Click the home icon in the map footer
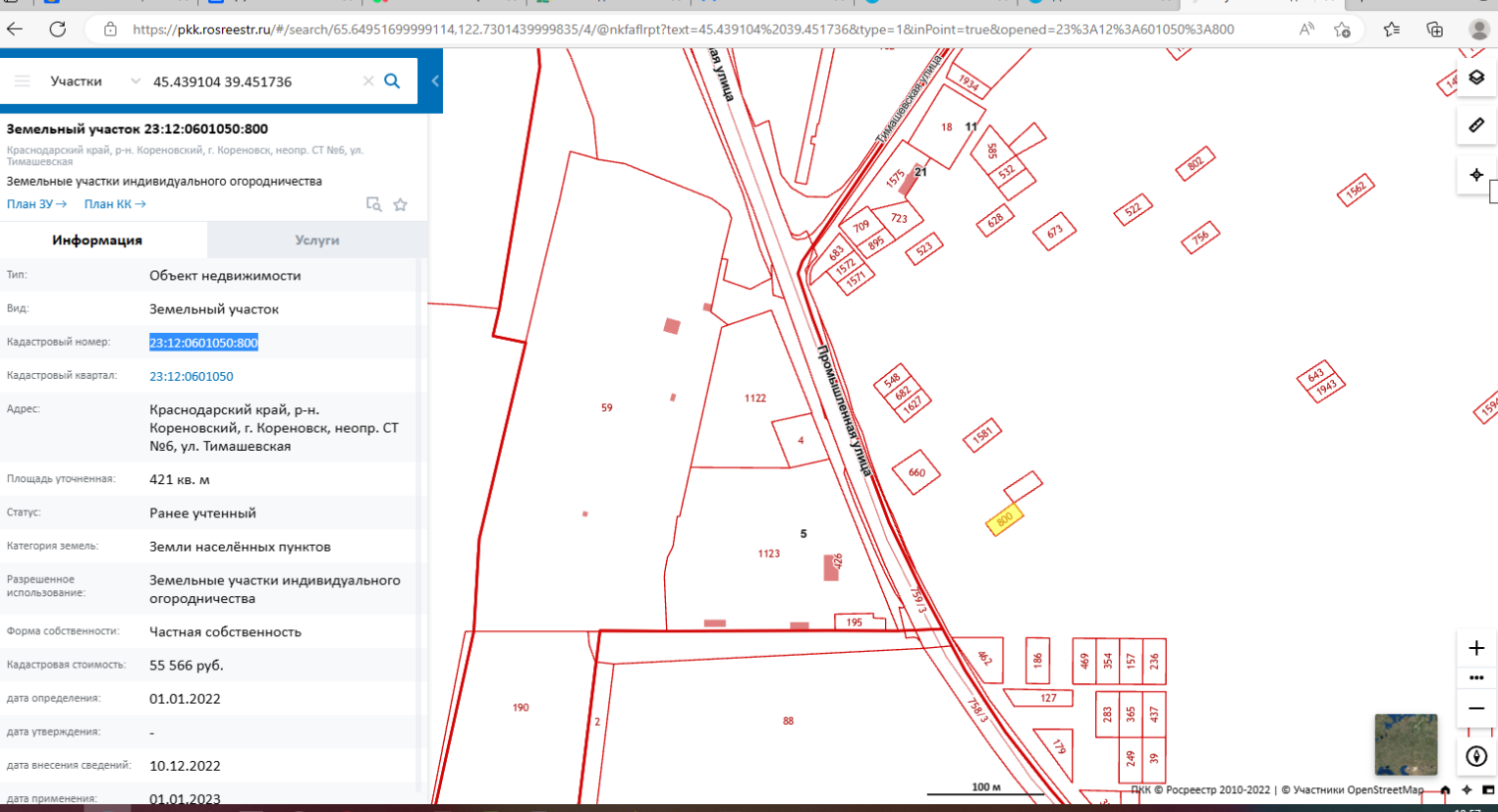The height and width of the screenshot is (812, 1498). [x=1445, y=789]
